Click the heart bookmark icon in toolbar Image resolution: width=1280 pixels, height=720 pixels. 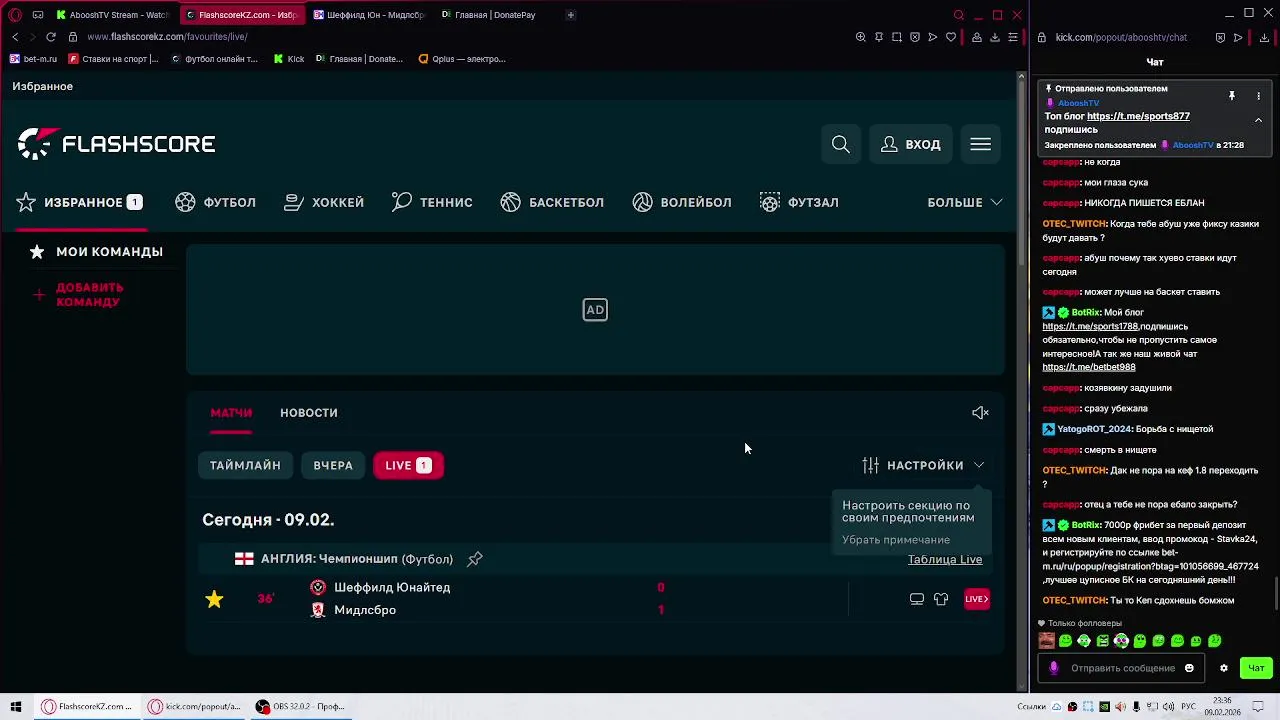click(x=951, y=37)
